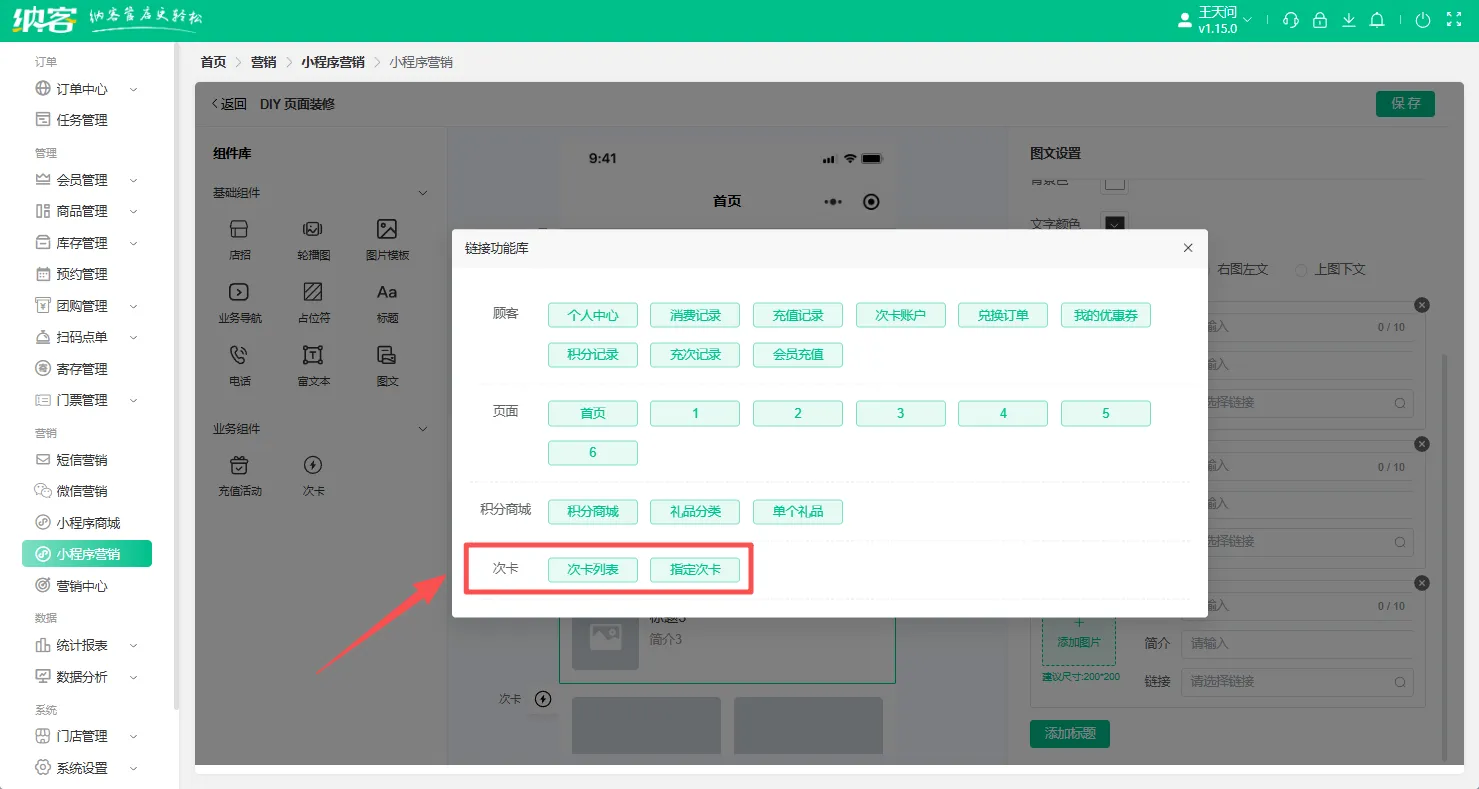Image resolution: width=1479 pixels, height=789 pixels.
Task: Click the 图片模板 component icon
Action: tap(387, 230)
